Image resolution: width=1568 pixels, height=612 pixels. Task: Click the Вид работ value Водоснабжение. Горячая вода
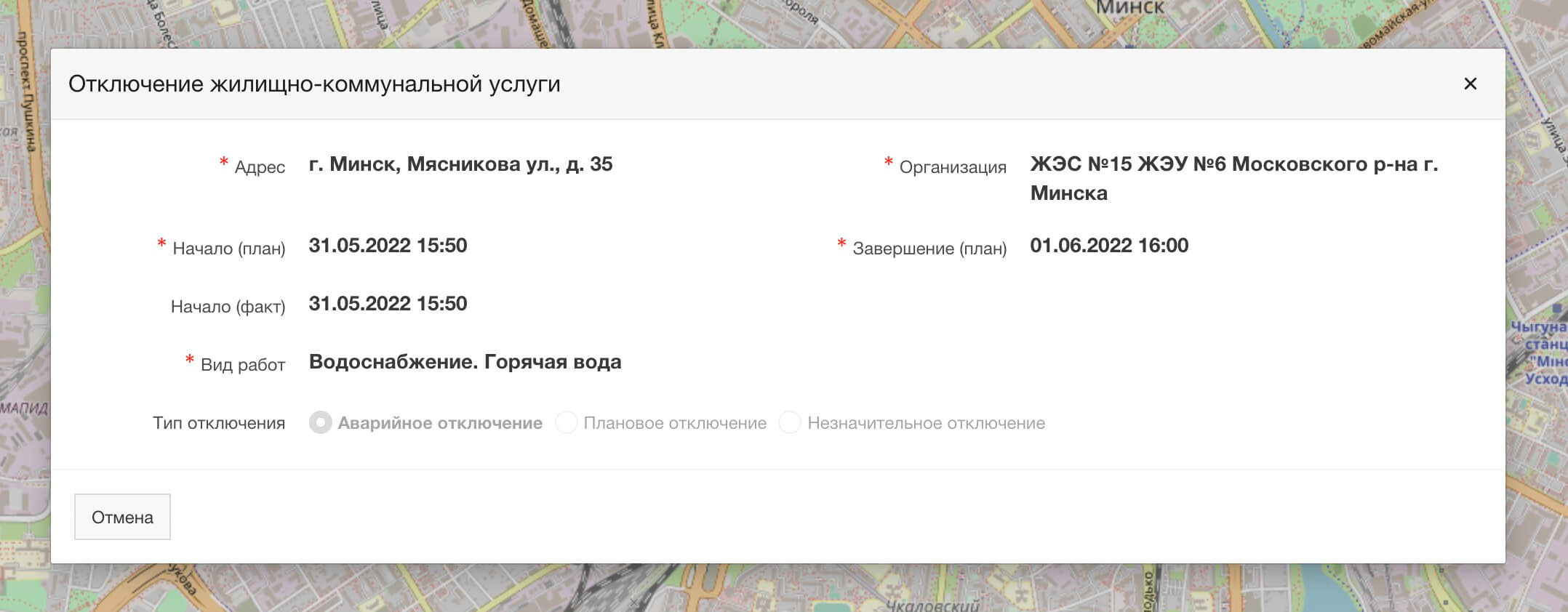(465, 362)
